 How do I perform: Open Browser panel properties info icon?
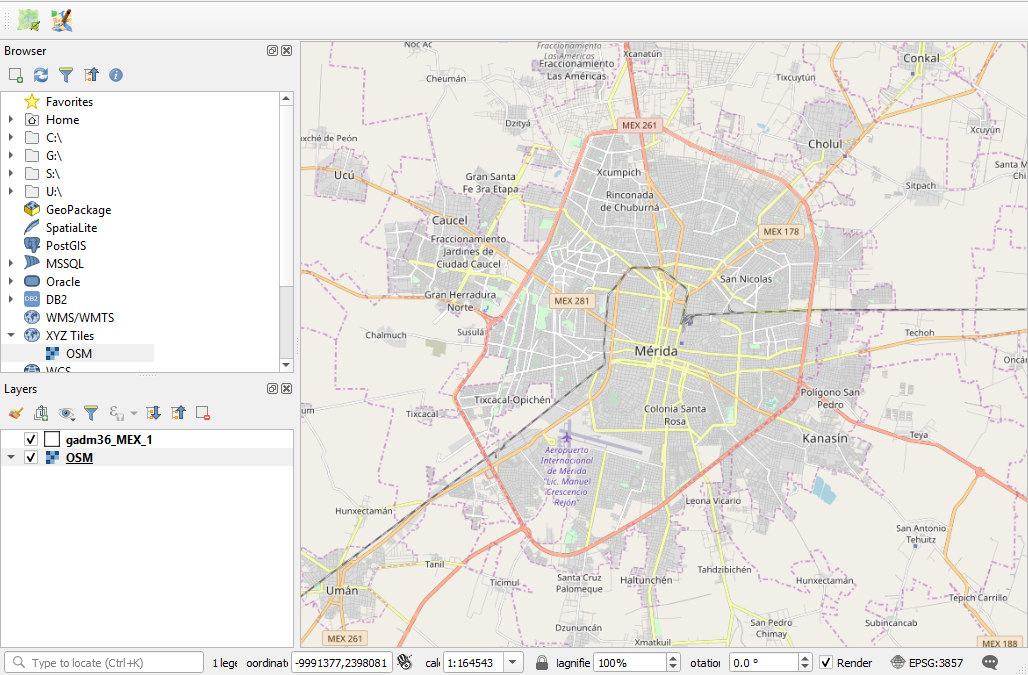(115, 74)
